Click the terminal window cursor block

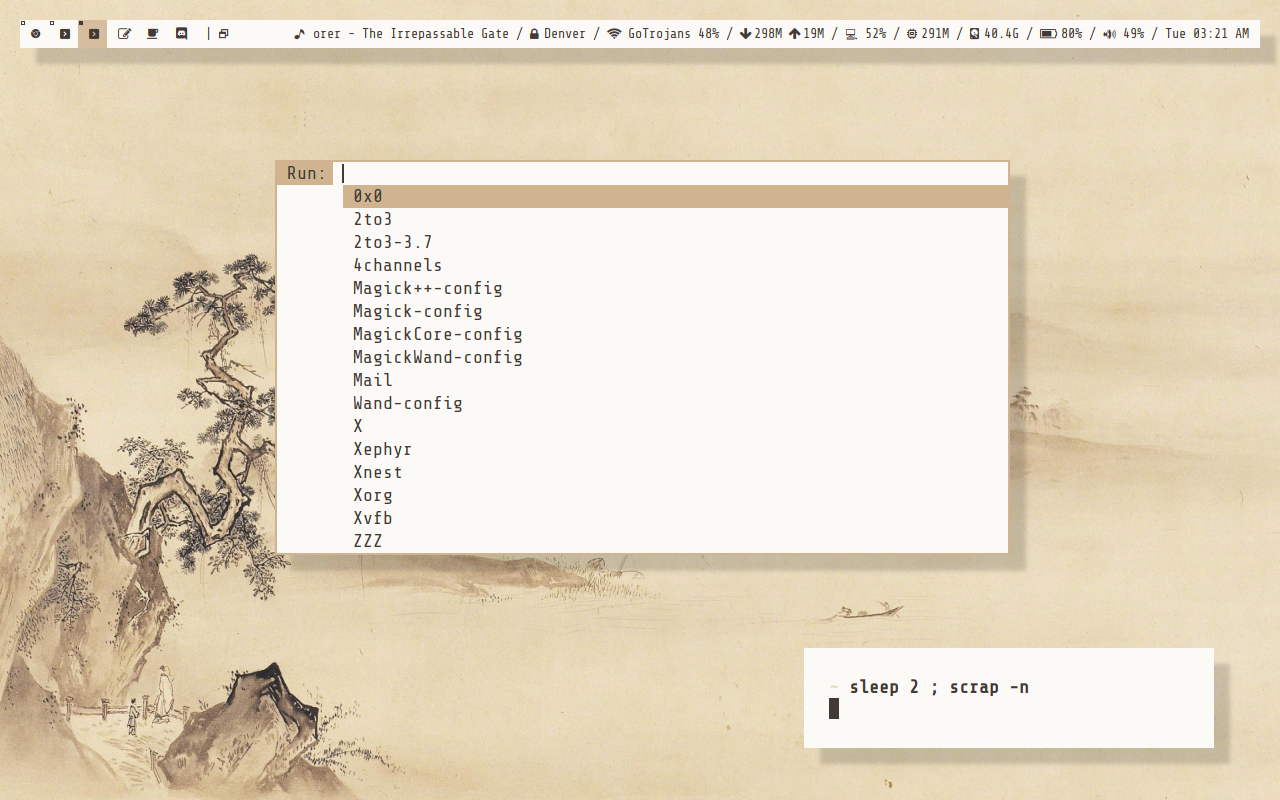(x=834, y=709)
